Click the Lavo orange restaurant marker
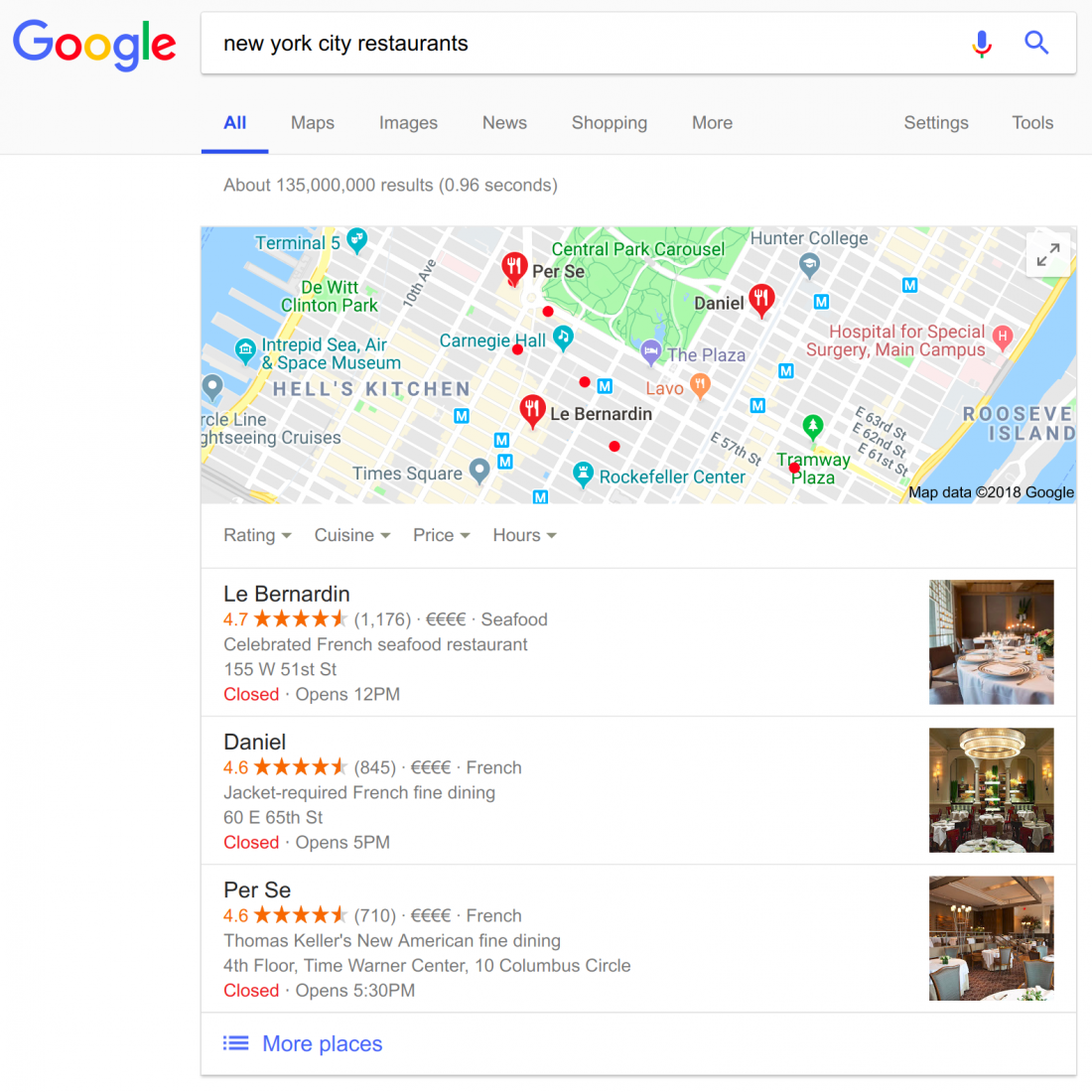Viewport: 1092px width, 1092px height. 700,386
